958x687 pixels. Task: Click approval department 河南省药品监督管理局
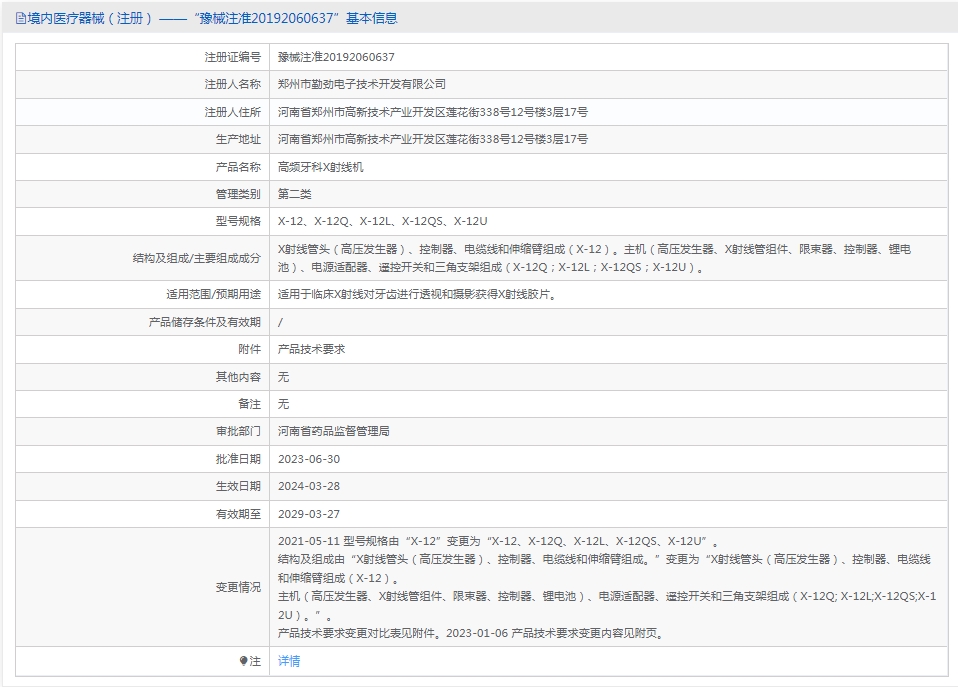[333, 431]
